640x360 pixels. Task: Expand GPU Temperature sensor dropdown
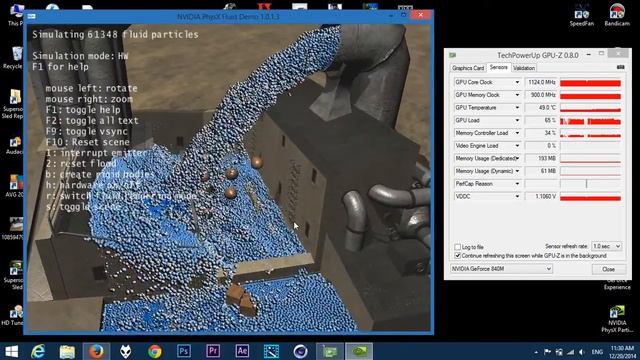pos(517,107)
